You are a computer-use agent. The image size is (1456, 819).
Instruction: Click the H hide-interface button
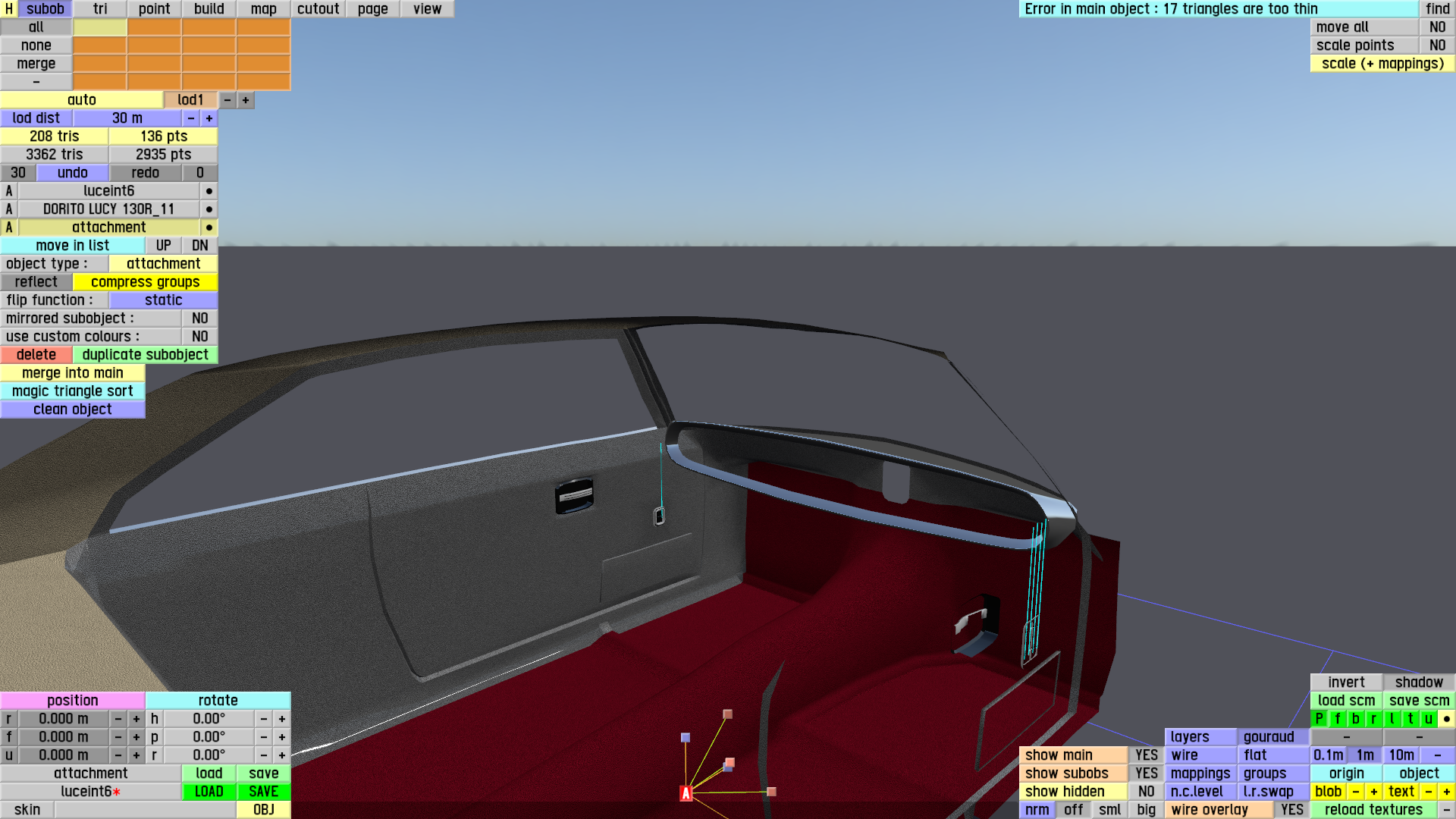pyautogui.click(x=8, y=9)
